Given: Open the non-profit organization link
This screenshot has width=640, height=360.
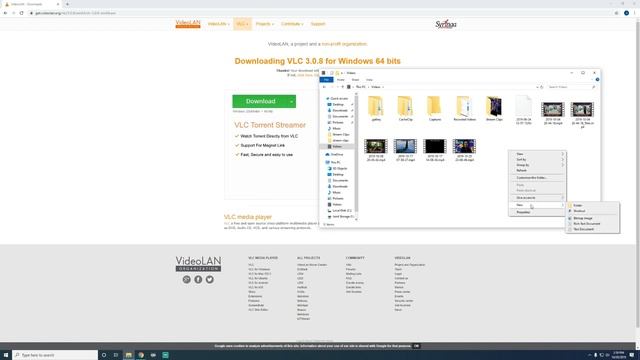Looking at the screenshot, I should pyautogui.click(x=344, y=44).
